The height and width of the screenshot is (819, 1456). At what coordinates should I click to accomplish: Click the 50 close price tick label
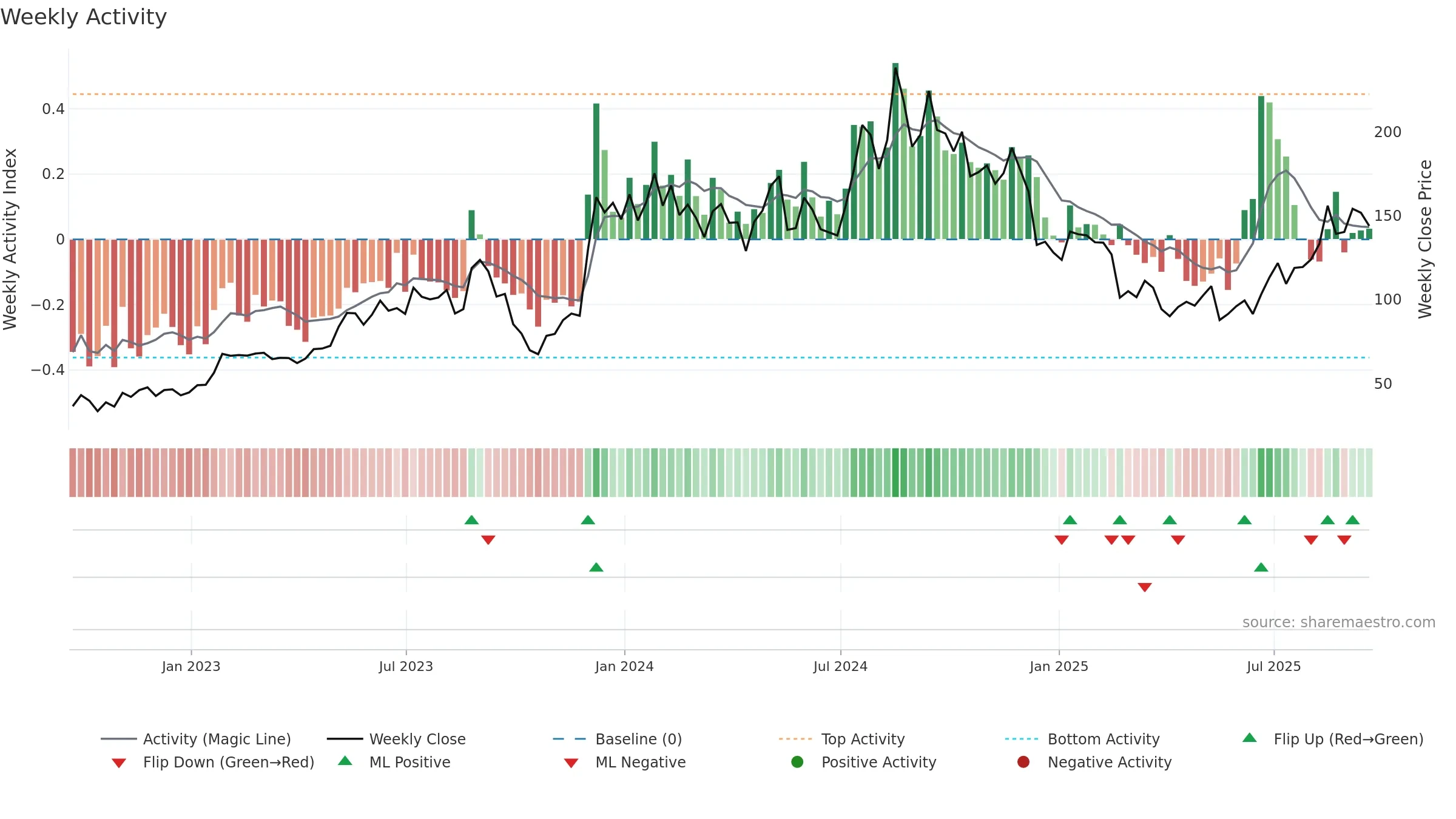pyautogui.click(x=1383, y=384)
